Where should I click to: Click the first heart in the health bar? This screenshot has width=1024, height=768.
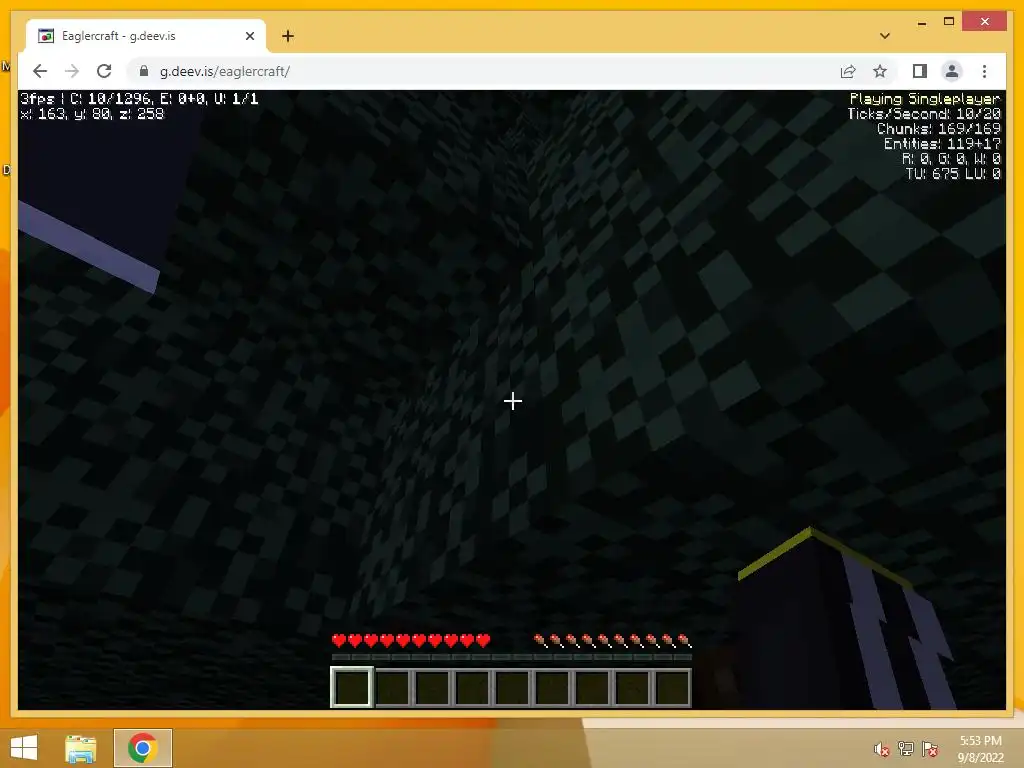pos(338,640)
